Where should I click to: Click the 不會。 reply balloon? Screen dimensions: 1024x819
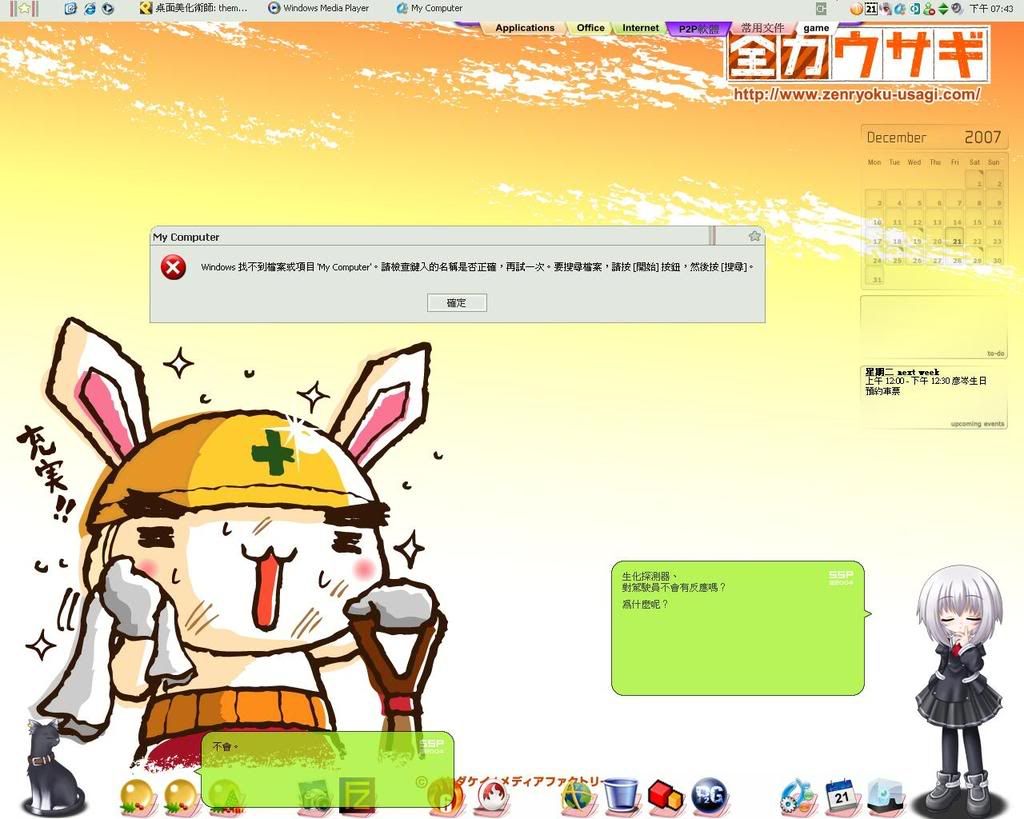click(327, 769)
